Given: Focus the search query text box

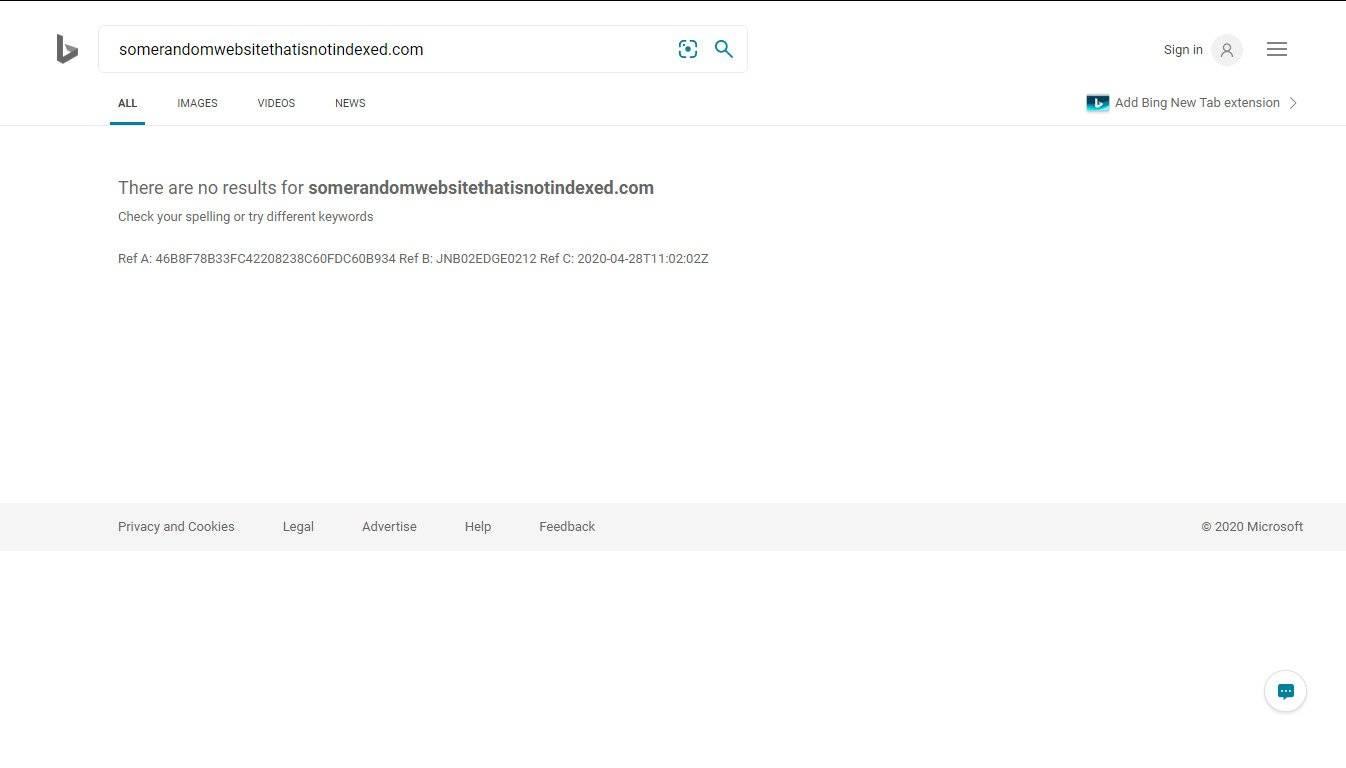Looking at the screenshot, I should tap(390, 50).
